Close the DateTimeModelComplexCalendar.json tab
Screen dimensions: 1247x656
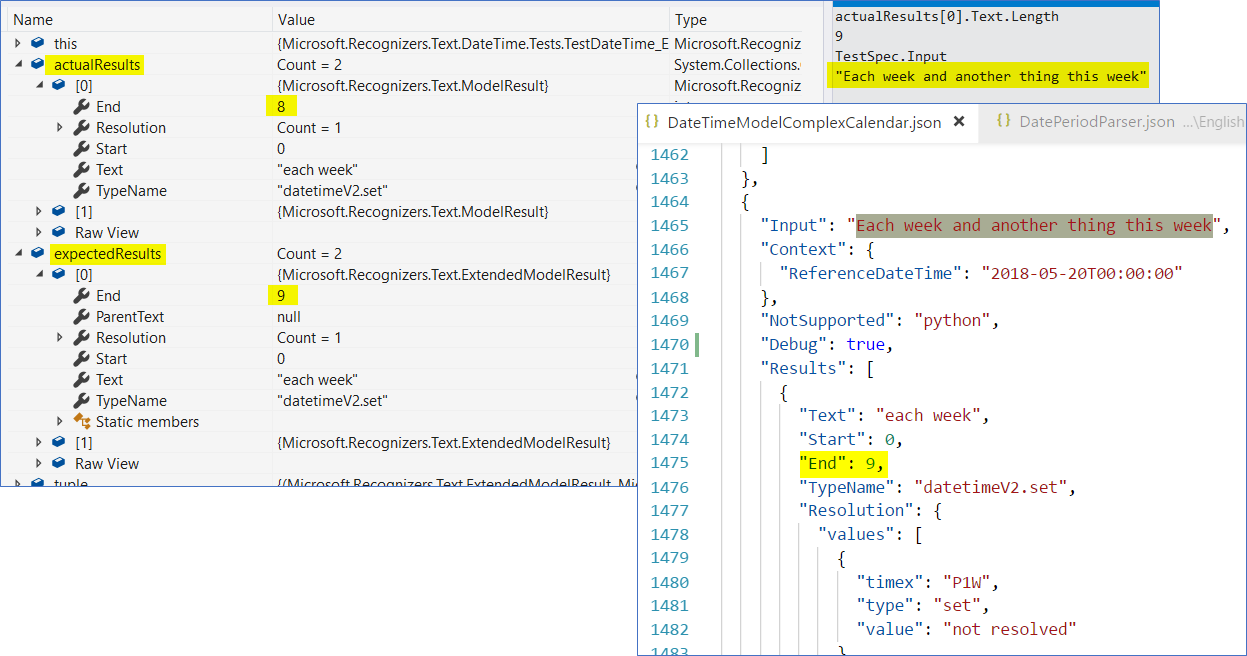958,122
